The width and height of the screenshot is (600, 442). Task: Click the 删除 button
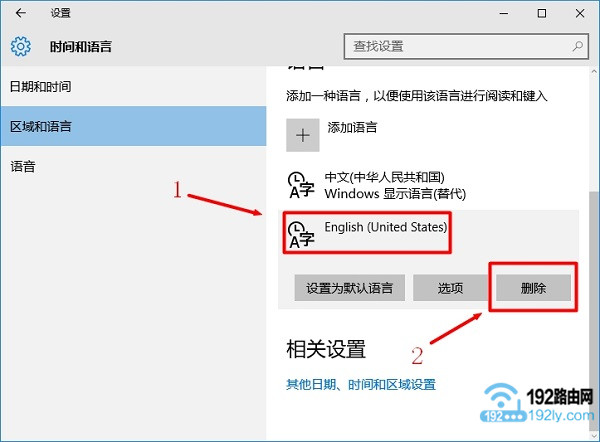[x=533, y=288]
